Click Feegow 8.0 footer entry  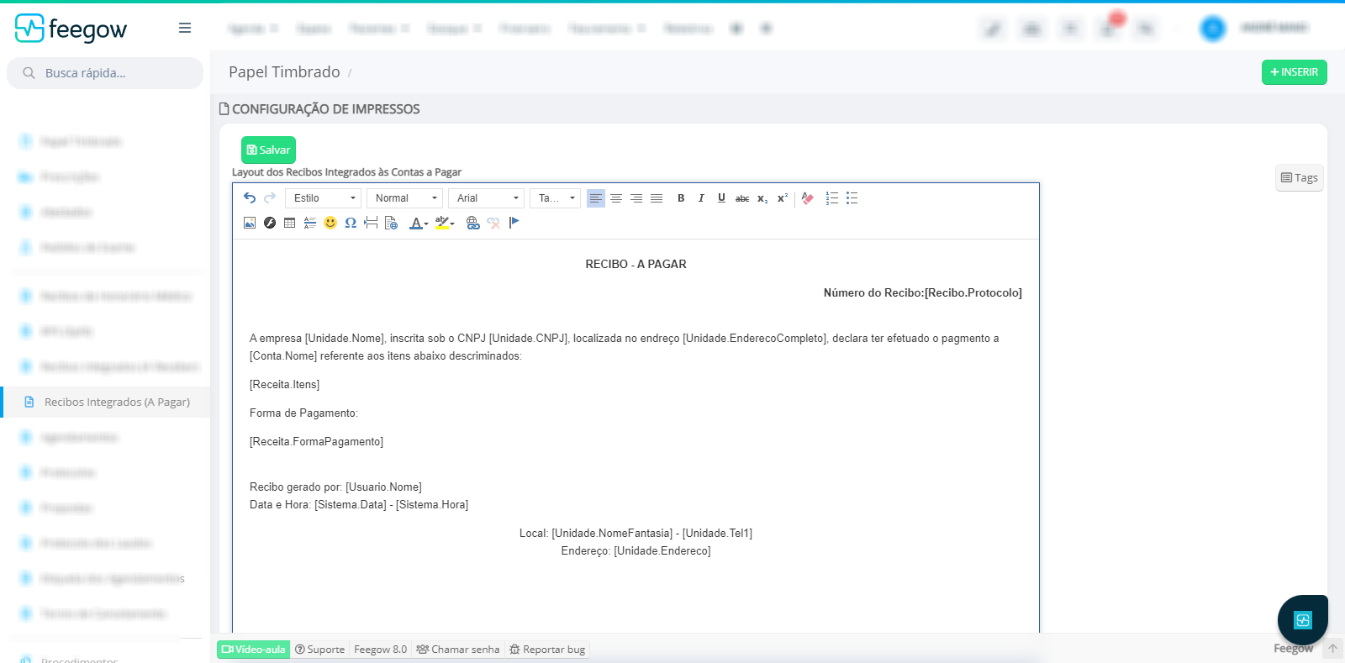click(x=380, y=649)
